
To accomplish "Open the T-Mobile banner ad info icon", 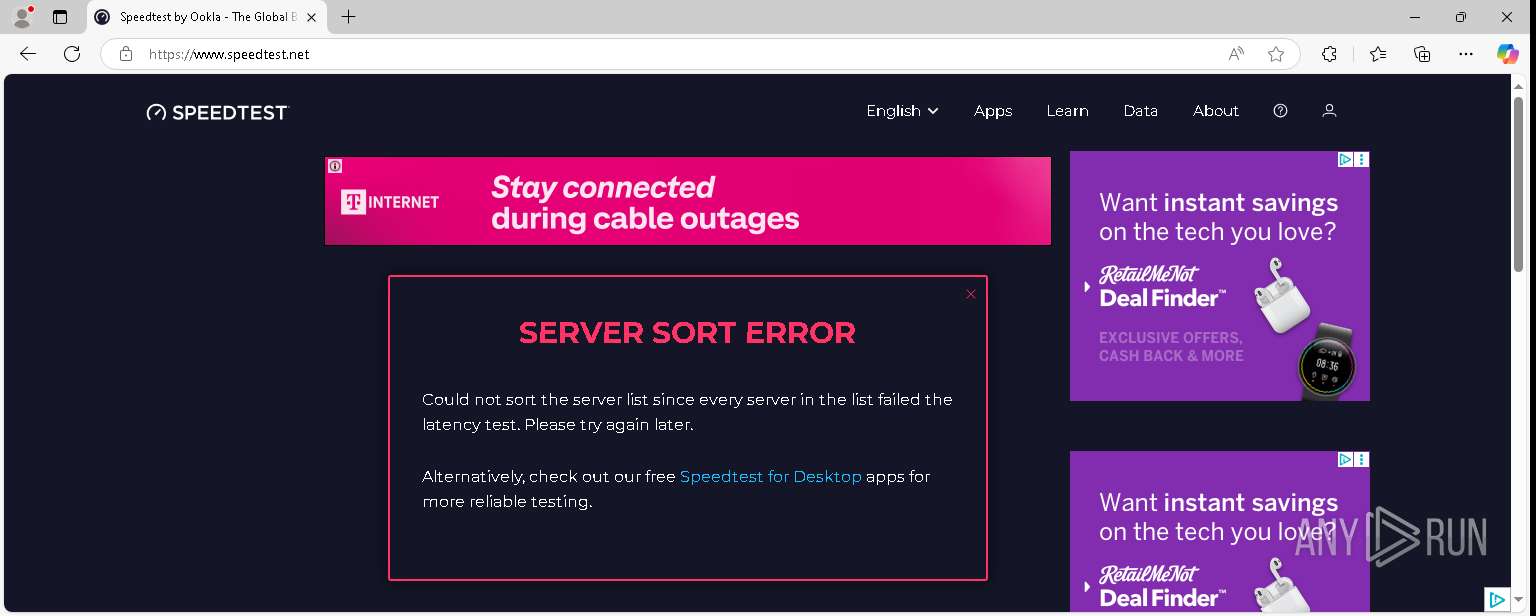I will [335, 166].
